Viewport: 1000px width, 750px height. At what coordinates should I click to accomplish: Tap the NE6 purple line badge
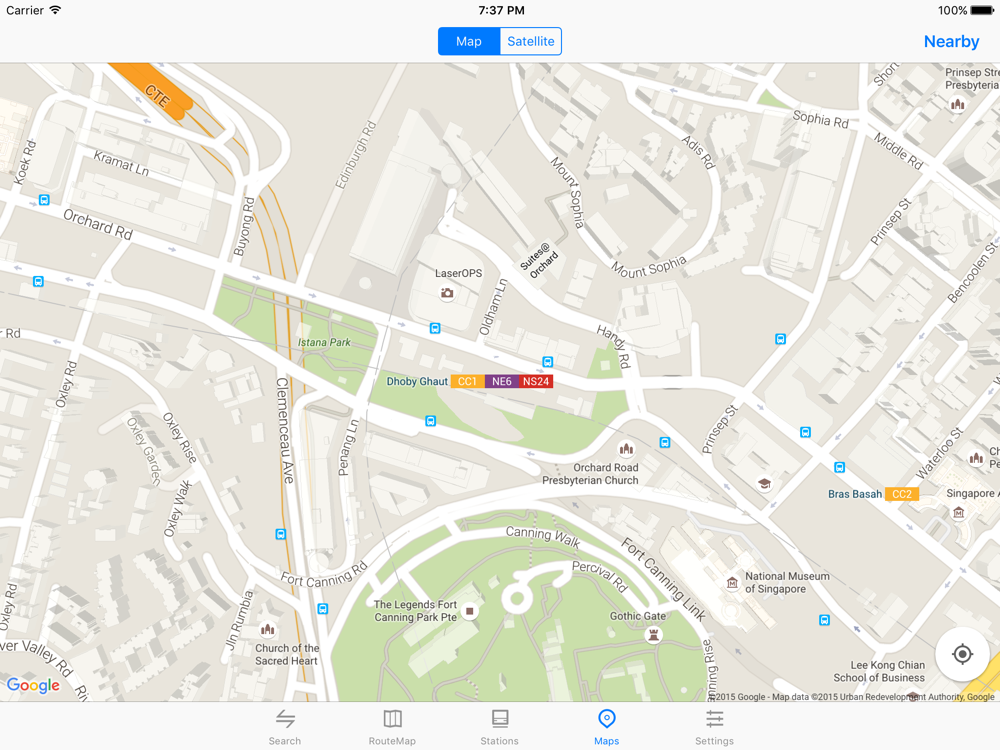click(x=501, y=381)
